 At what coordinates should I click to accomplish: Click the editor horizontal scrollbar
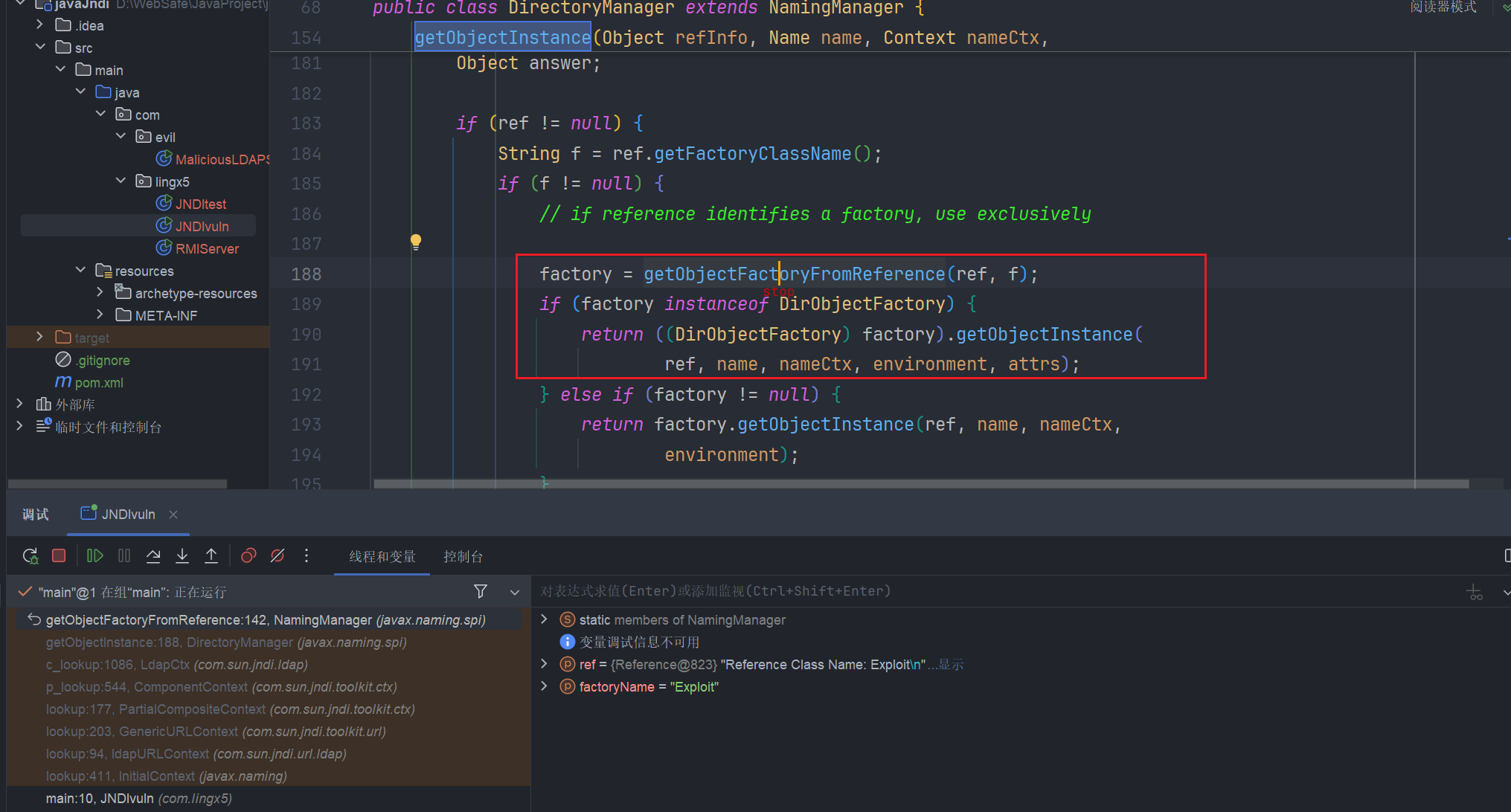[x=921, y=484]
